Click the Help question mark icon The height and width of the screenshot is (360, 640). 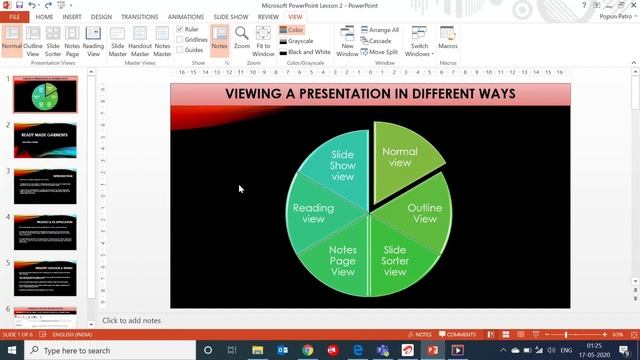584,5
